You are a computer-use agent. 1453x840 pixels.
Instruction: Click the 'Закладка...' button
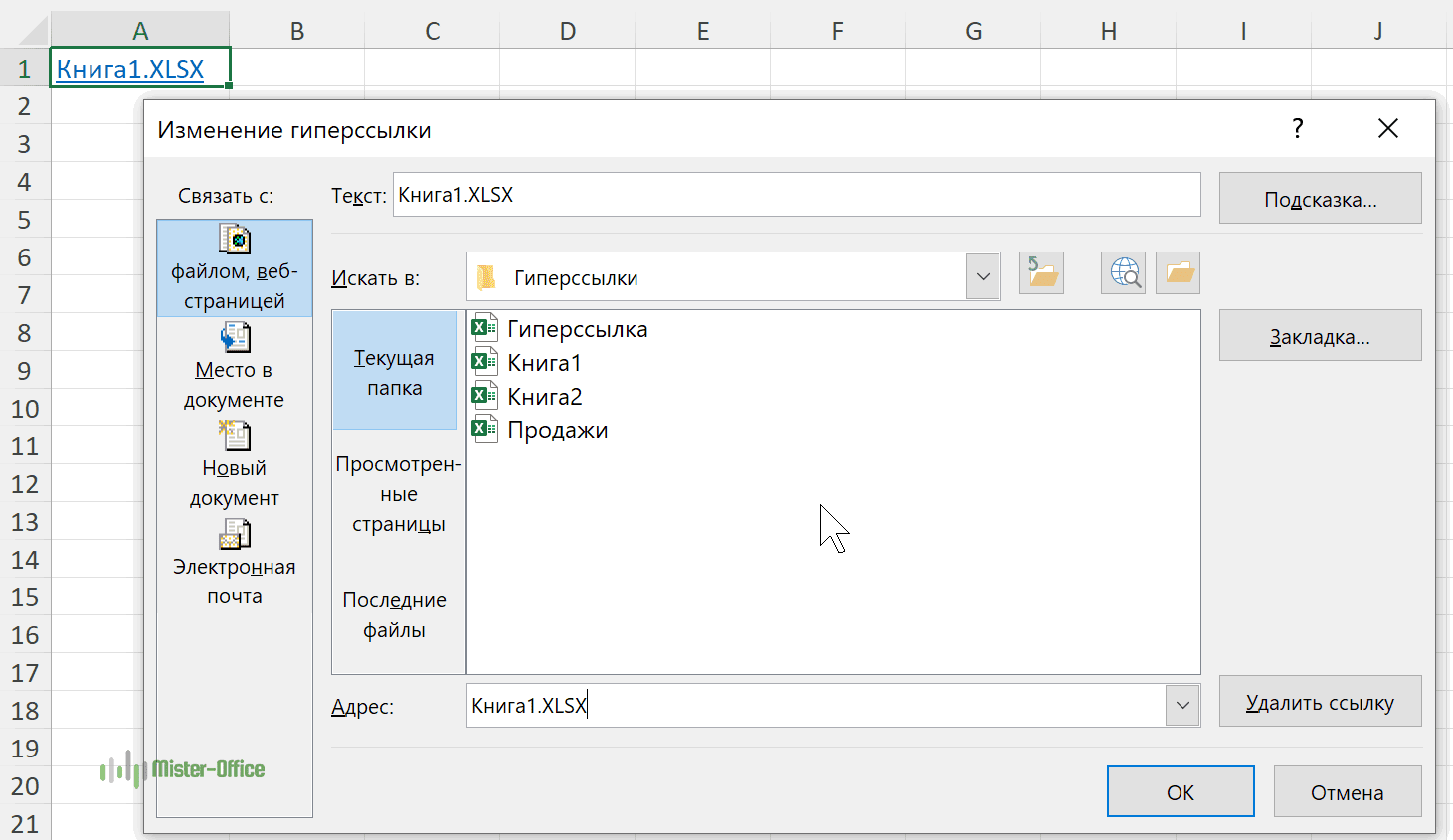(x=1320, y=336)
